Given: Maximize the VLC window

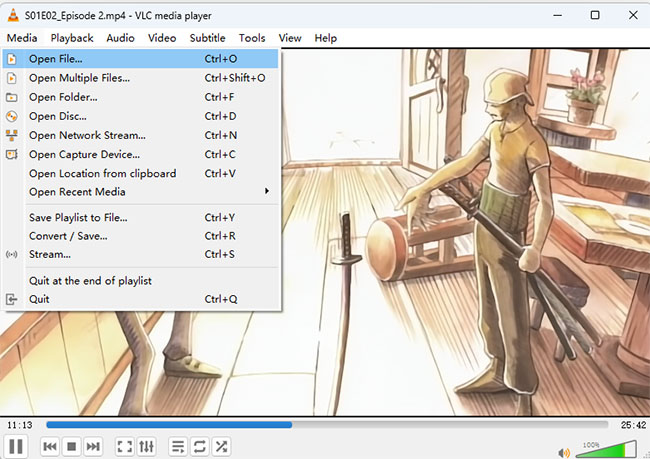Looking at the screenshot, I should tap(595, 15).
